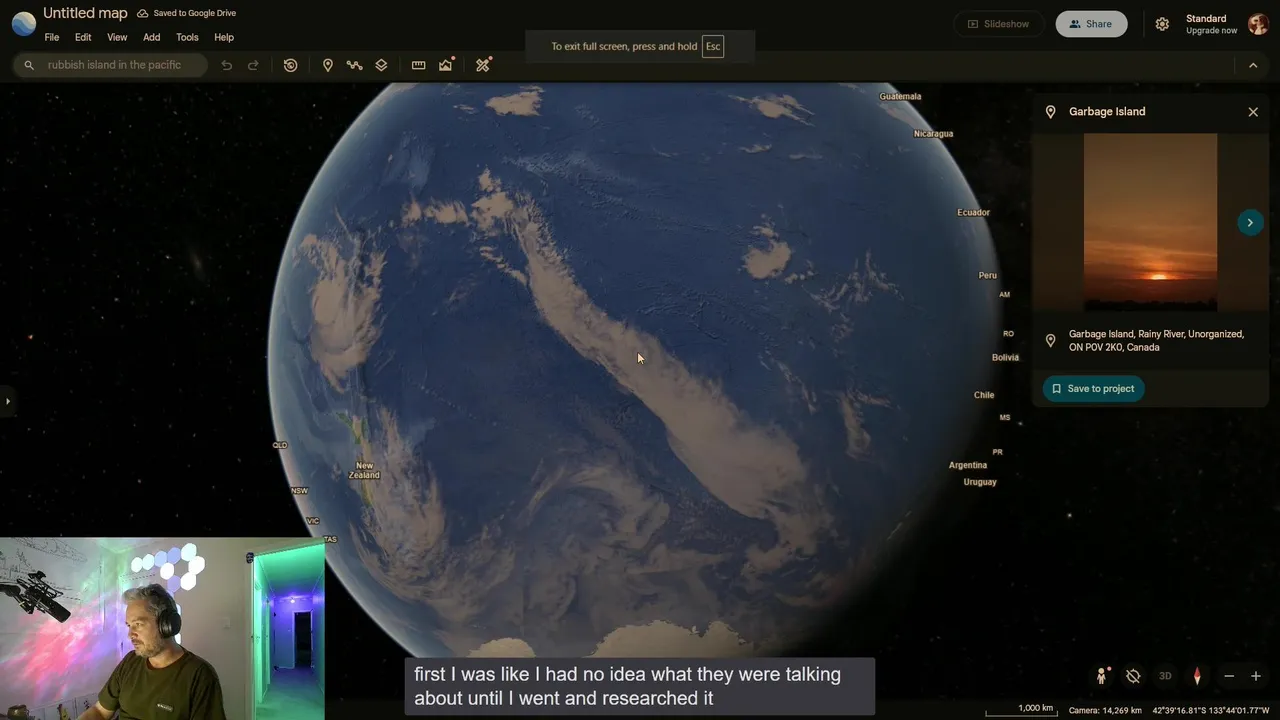This screenshot has width=1280, height=720.
Task: Open settings gear icon
Action: (1162, 24)
